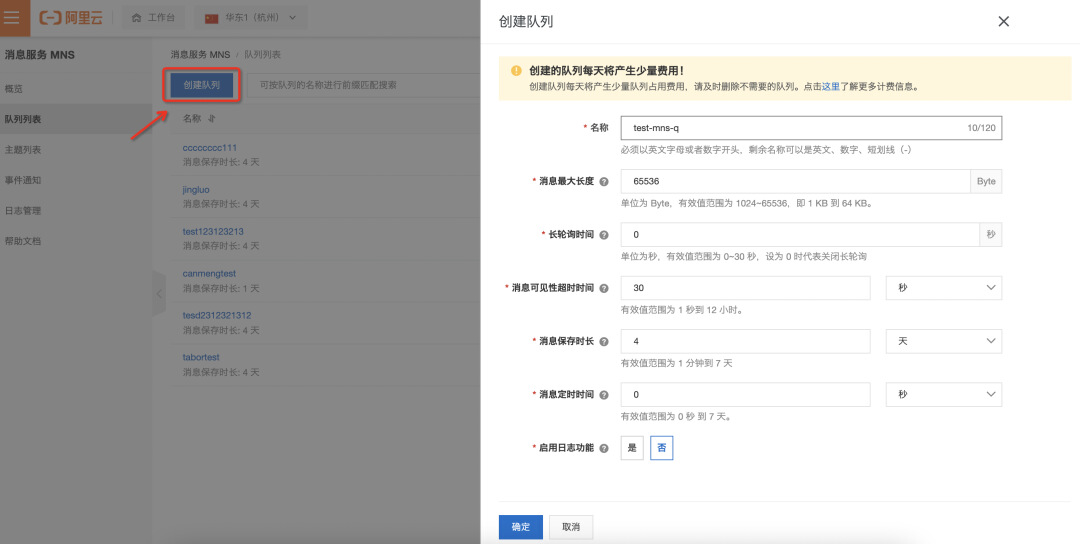Focus the queue name prefix search box
Viewport: 1080px width, 544px height.
point(363,85)
